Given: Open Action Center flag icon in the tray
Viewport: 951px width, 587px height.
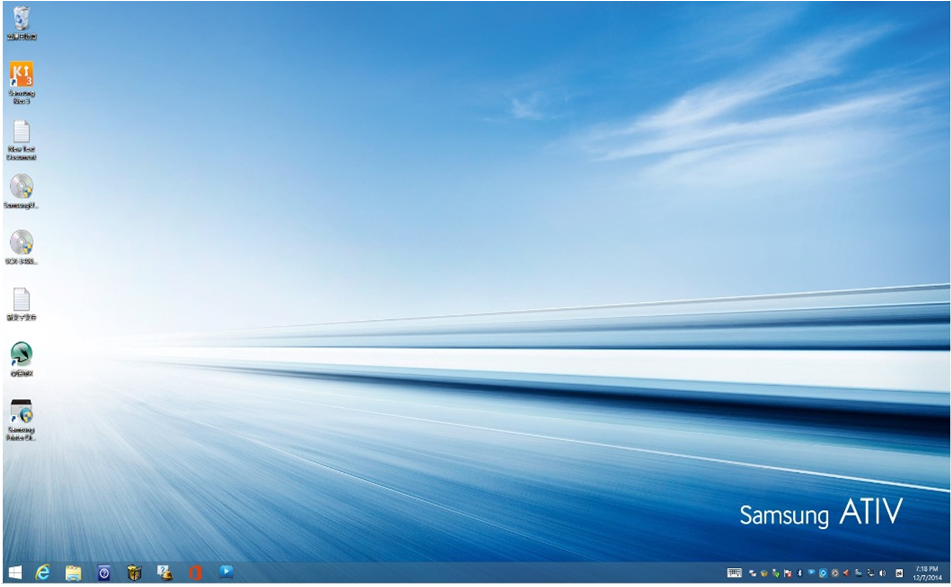Looking at the screenshot, I should point(787,573).
